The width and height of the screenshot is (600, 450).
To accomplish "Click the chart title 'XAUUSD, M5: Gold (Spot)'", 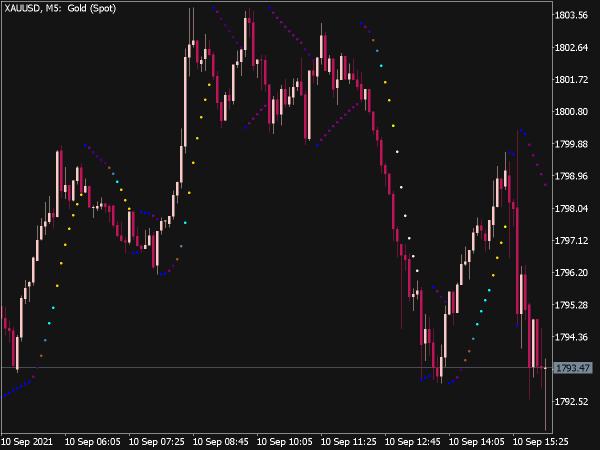I will [60, 8].
